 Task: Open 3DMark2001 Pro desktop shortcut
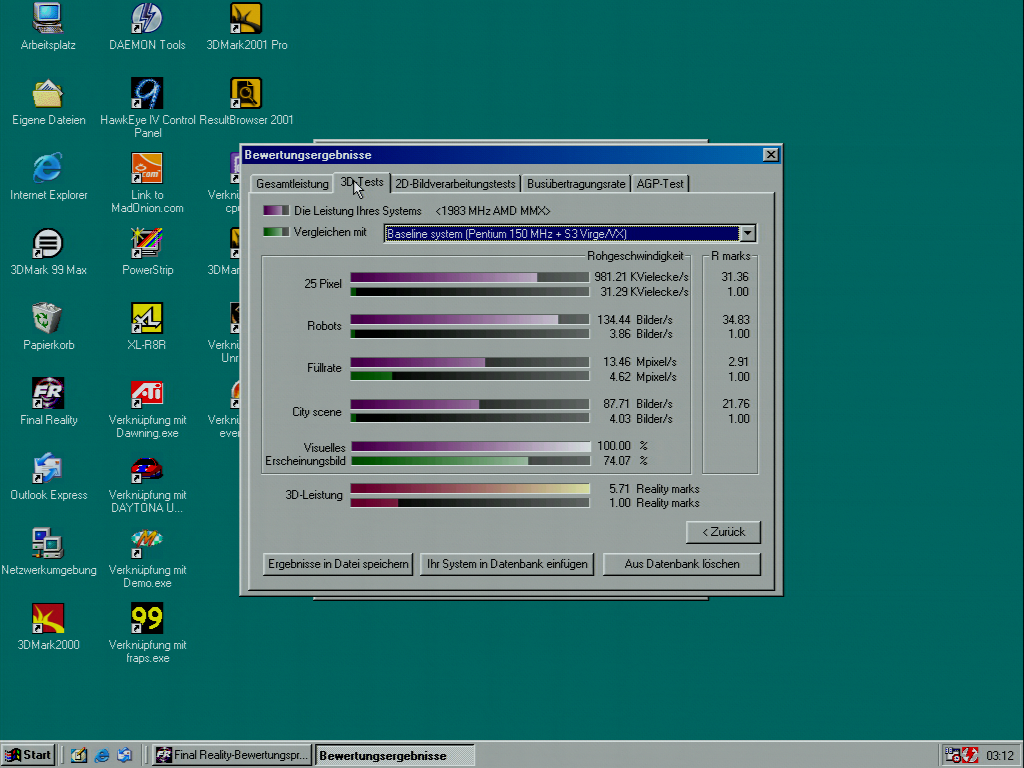pyautogui.click(x=246, y=18)
